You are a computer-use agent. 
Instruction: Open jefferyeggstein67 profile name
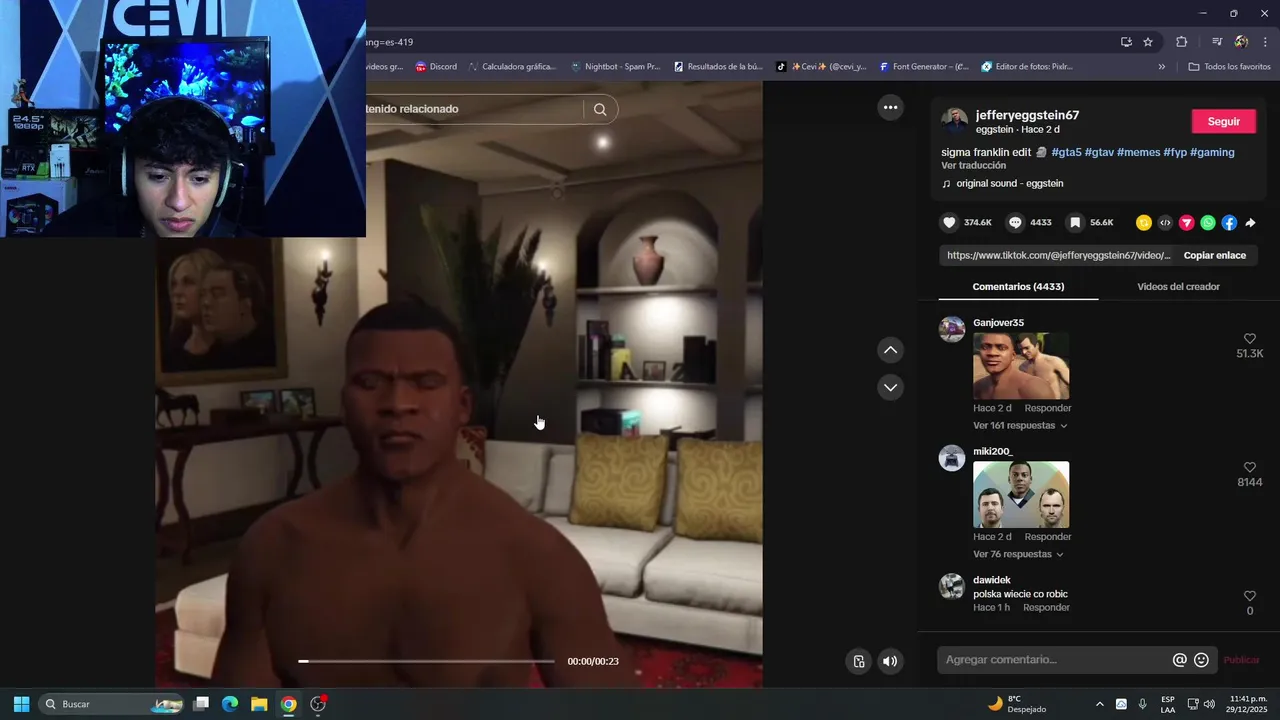1027,115
